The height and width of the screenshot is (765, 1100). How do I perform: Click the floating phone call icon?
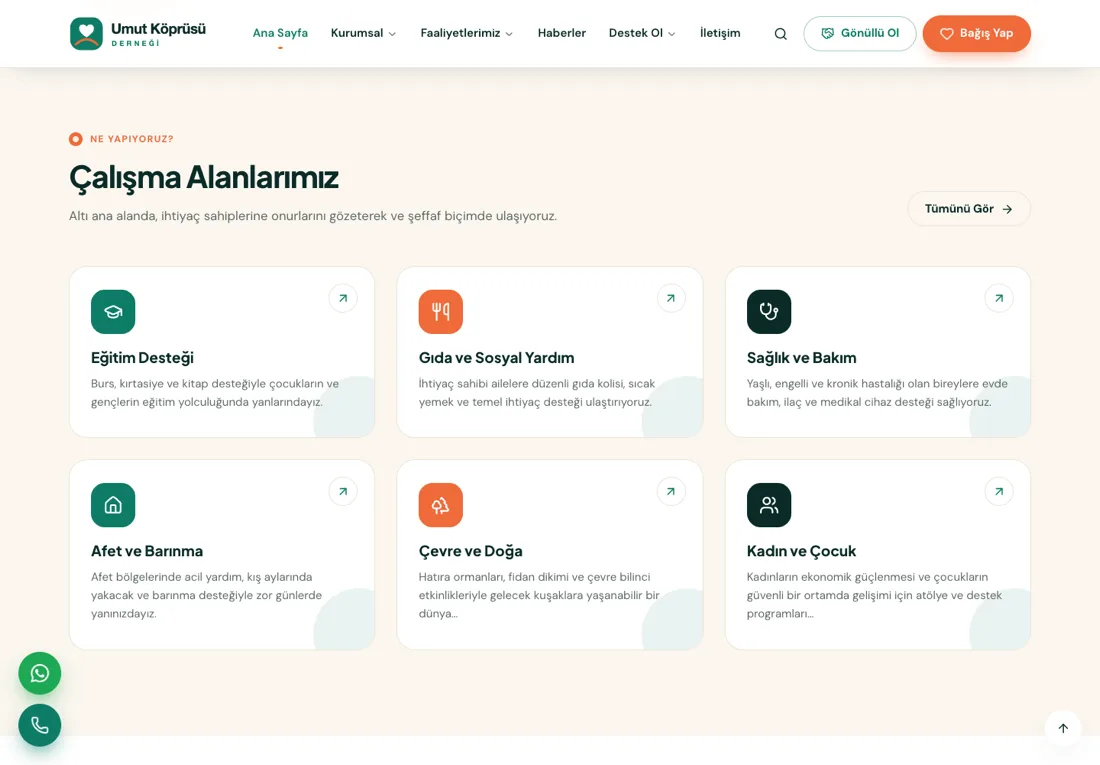40,725
